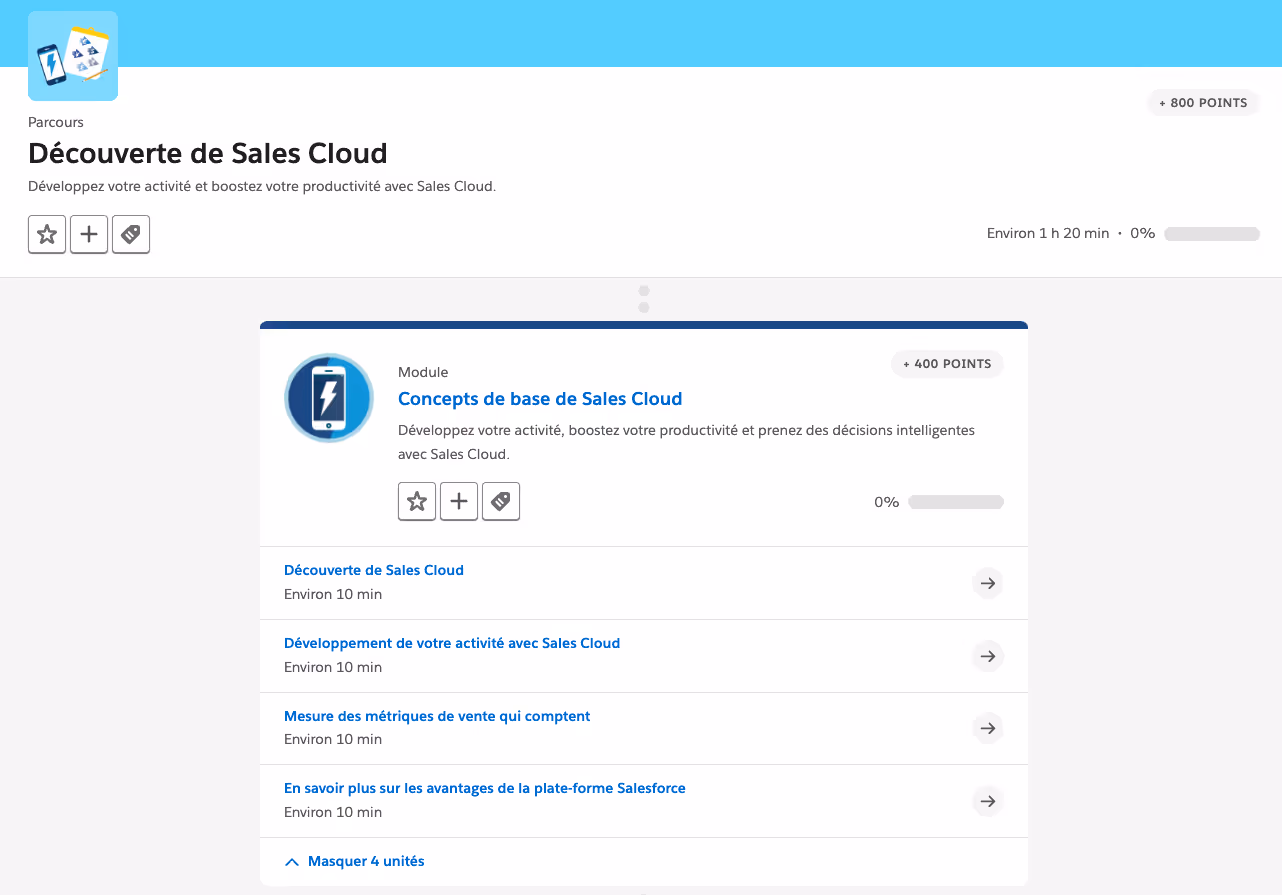Open Mesure des métriques de vente qui comptent
This screenshot has width=1282, height=895.
coord(437,716)
